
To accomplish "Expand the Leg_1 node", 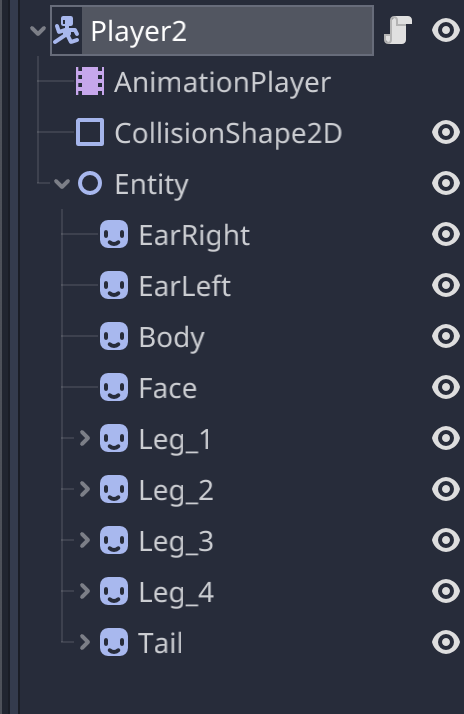I will point(85,438).
